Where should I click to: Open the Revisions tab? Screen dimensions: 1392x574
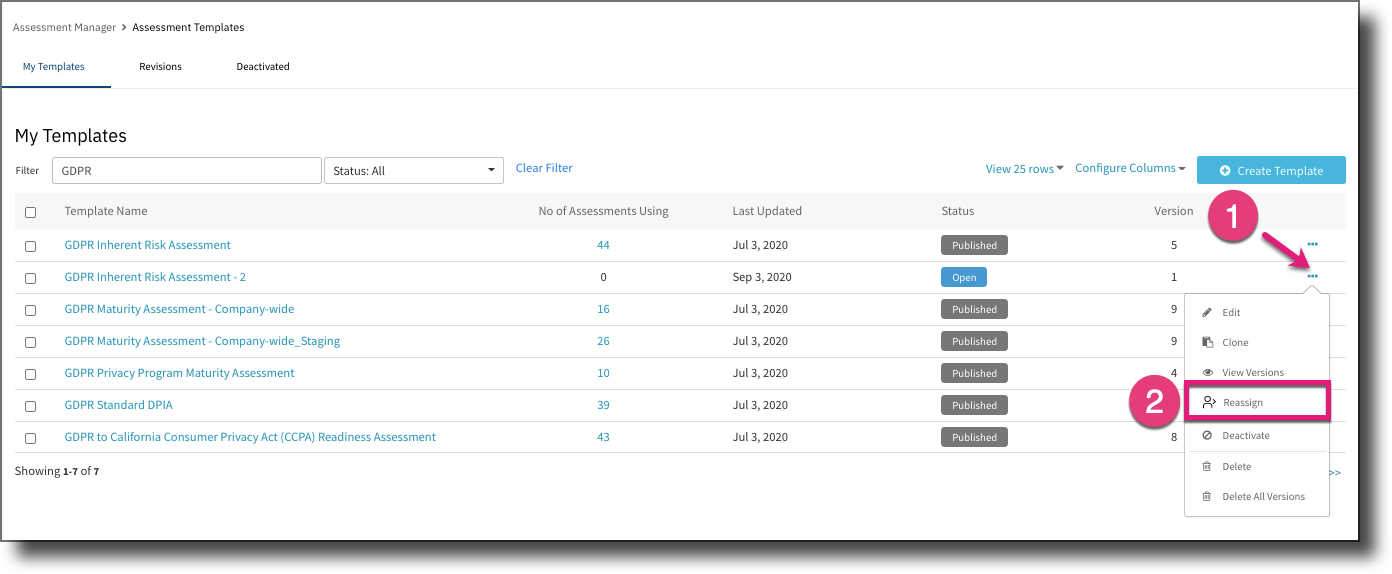[x=160, y=67]
